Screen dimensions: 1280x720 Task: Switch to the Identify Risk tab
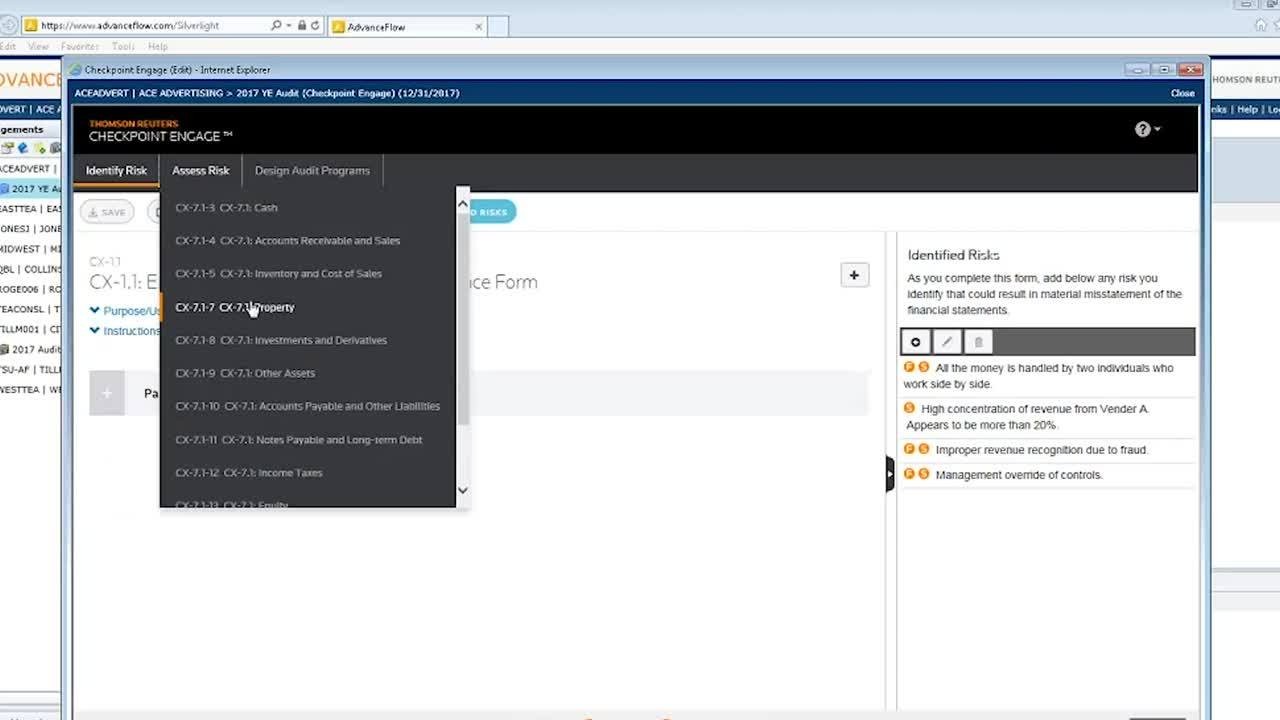coord(116,170)
